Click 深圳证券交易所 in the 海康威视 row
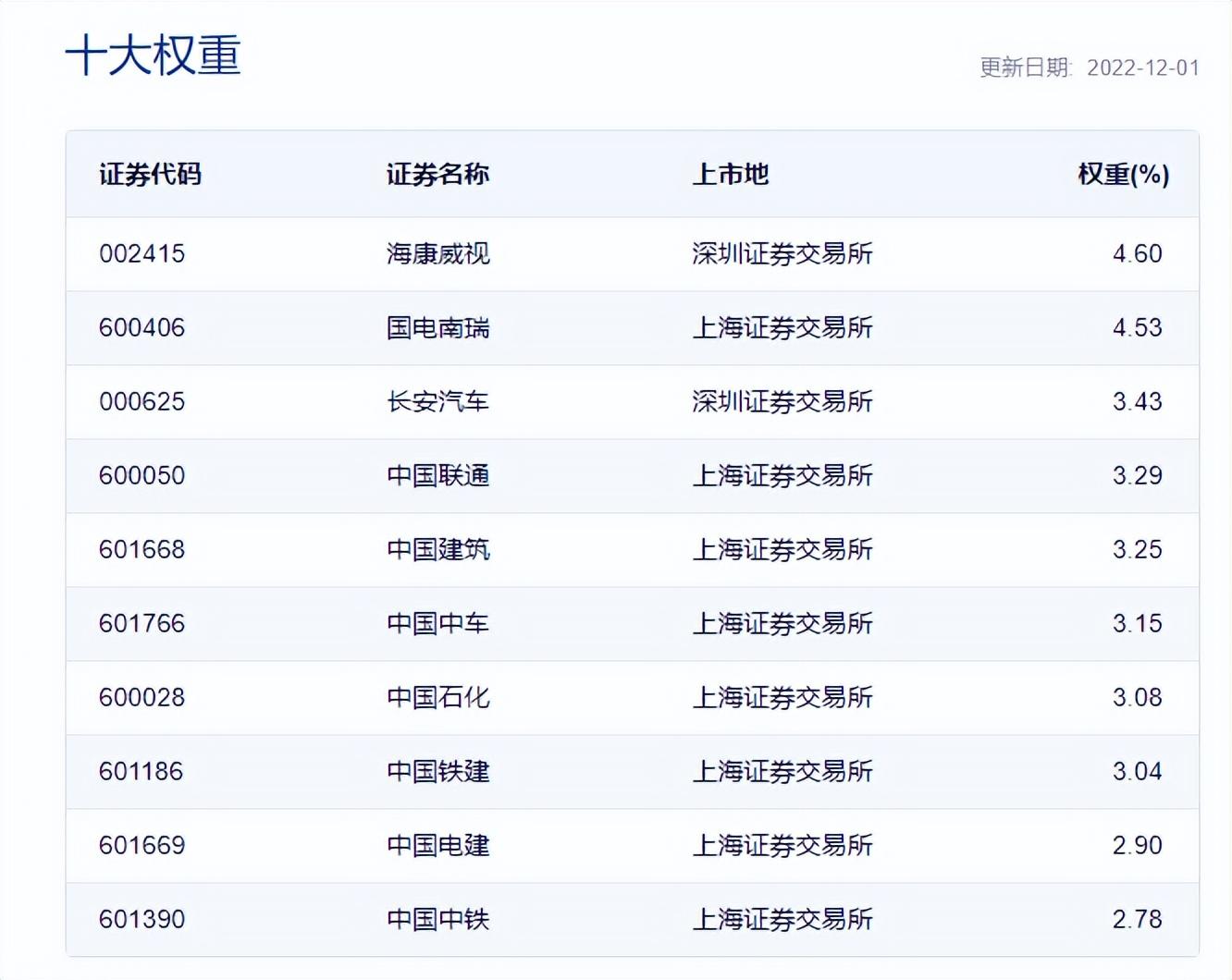The width and height of the screenshot is (1232, 980). pyautogui.click(x=782, y=253)
